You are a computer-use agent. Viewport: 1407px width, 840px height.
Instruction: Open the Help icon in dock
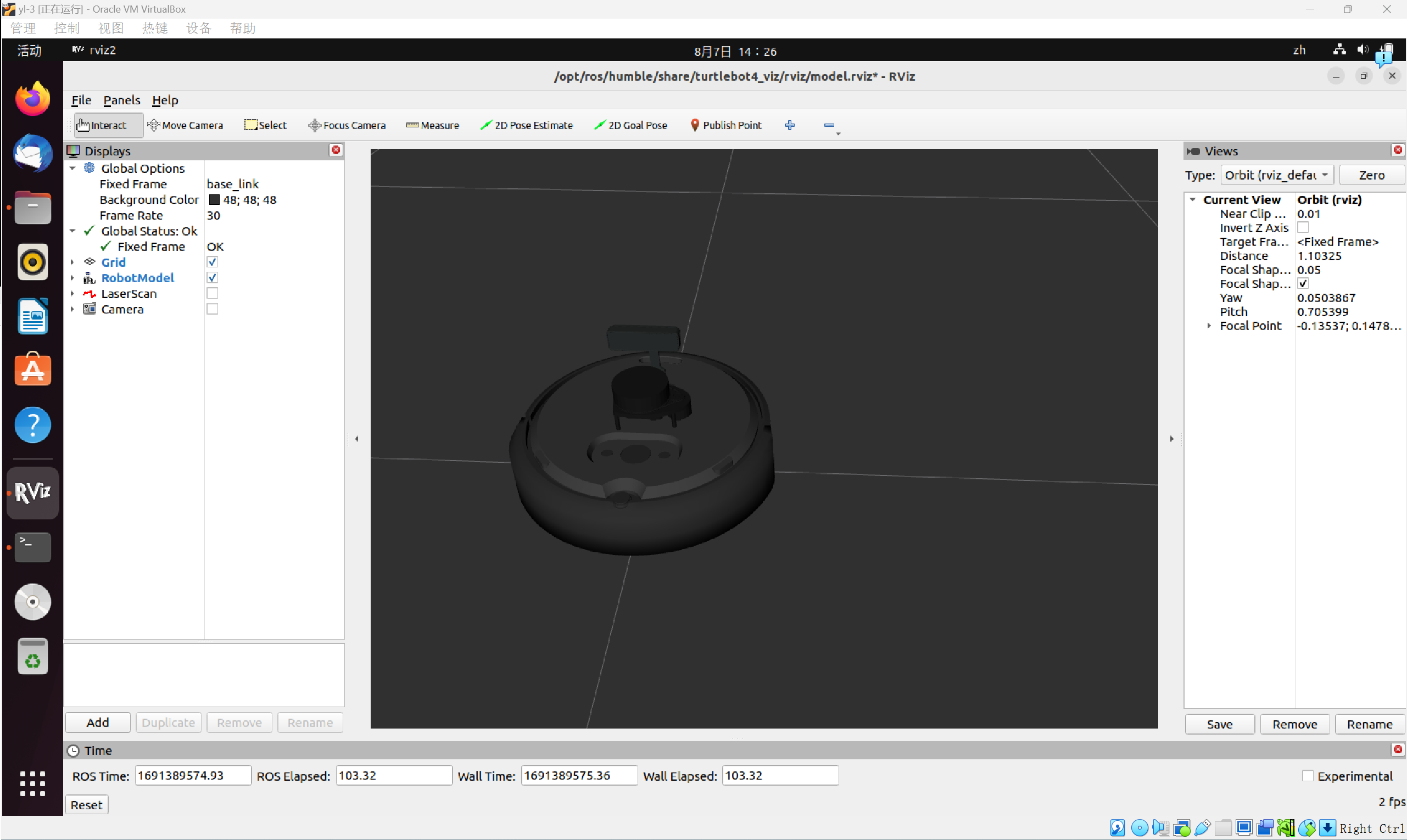32,424
